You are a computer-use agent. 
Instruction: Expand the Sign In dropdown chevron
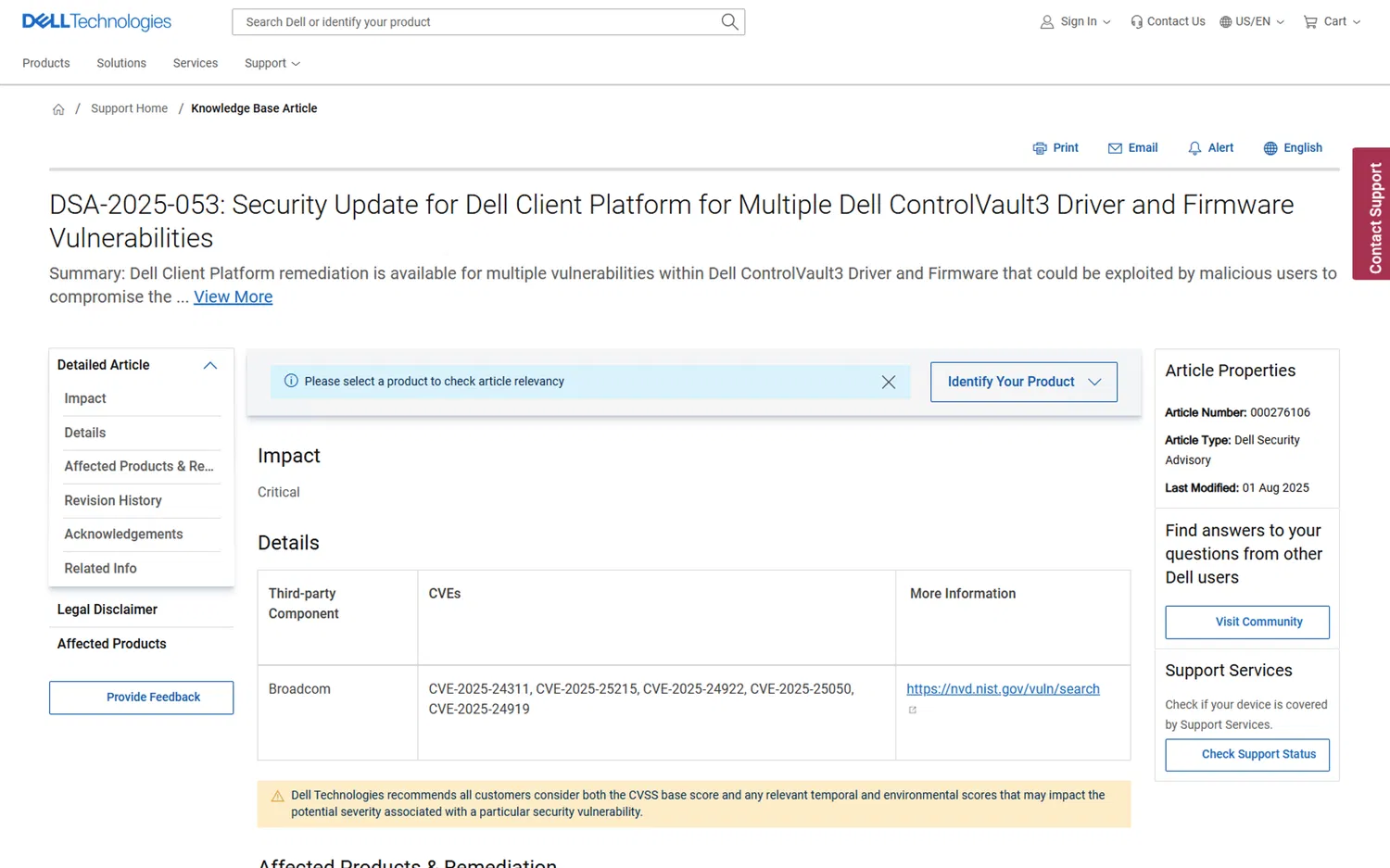pos(1106,22)
